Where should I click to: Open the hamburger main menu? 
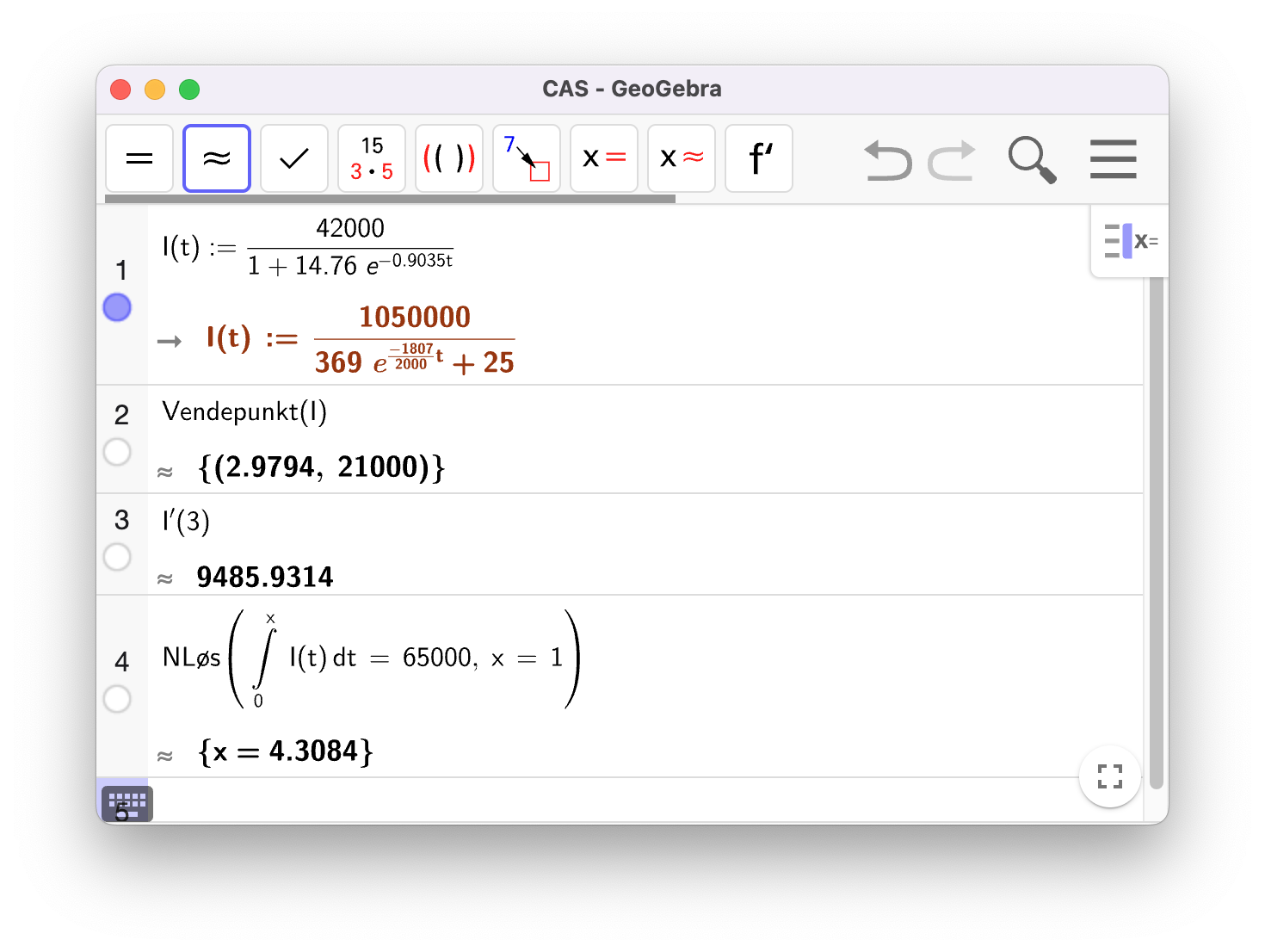pyautogui.click(x=1113, y=160)
